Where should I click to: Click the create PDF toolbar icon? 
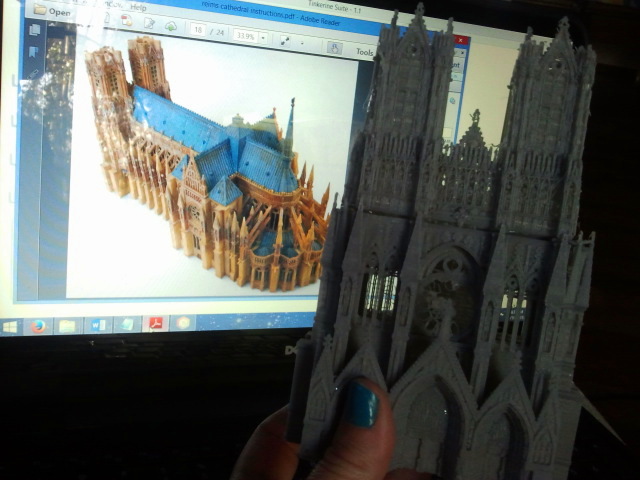126,19
